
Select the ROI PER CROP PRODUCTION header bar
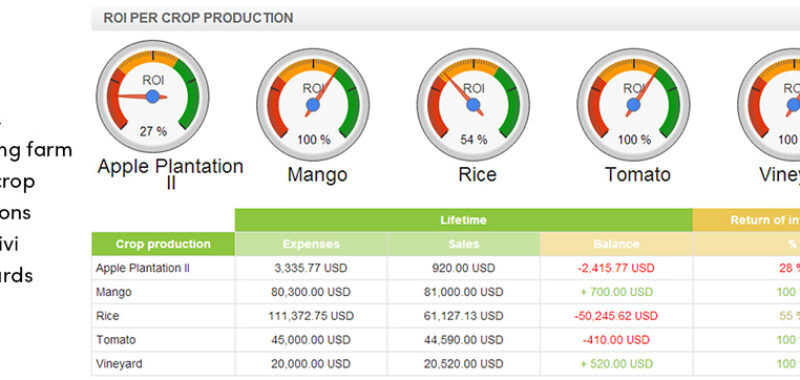(x=445, y=18)
